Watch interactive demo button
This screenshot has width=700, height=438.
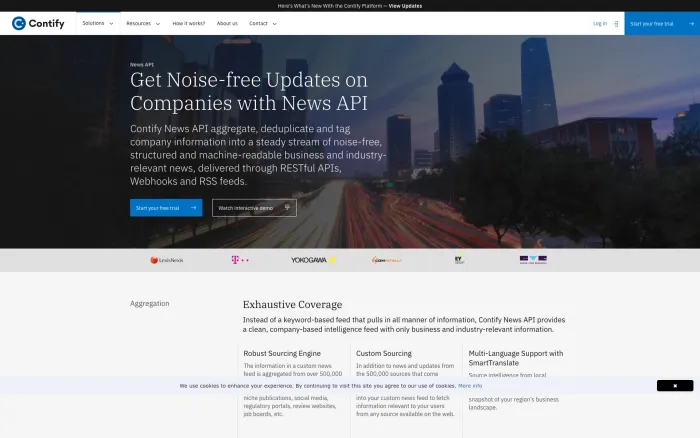click(254, 208)
